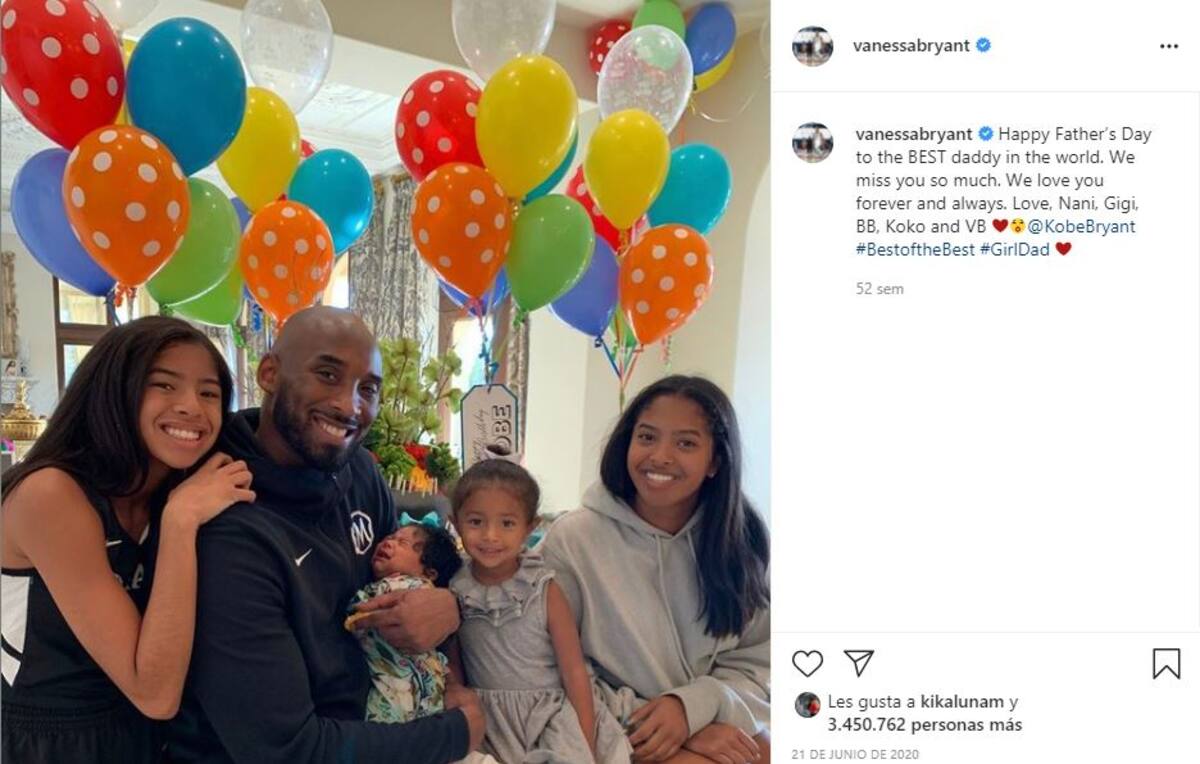Open the @KobeBryant mention

tap(1083, 226)
